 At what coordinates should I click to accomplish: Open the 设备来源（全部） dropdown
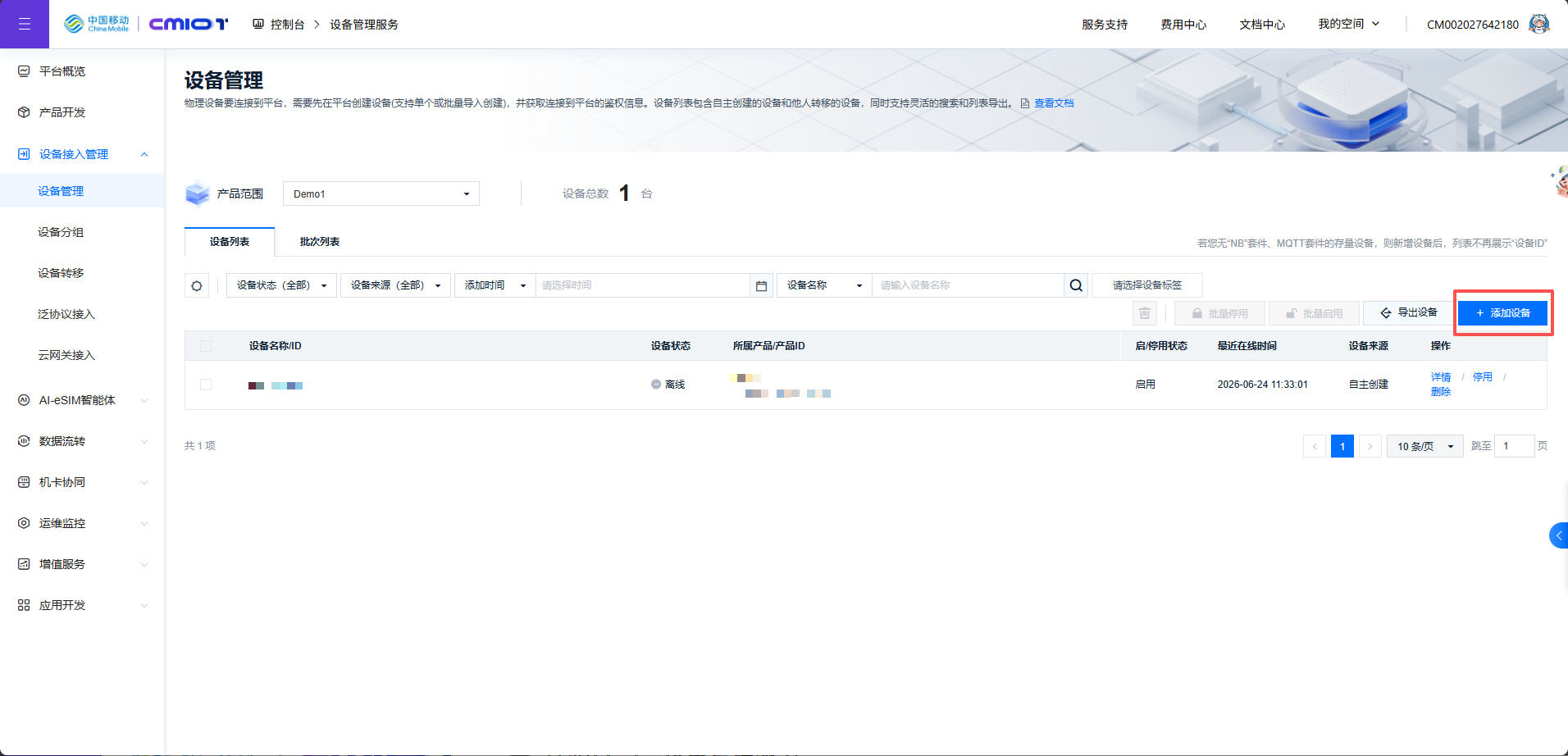point(395,285)
